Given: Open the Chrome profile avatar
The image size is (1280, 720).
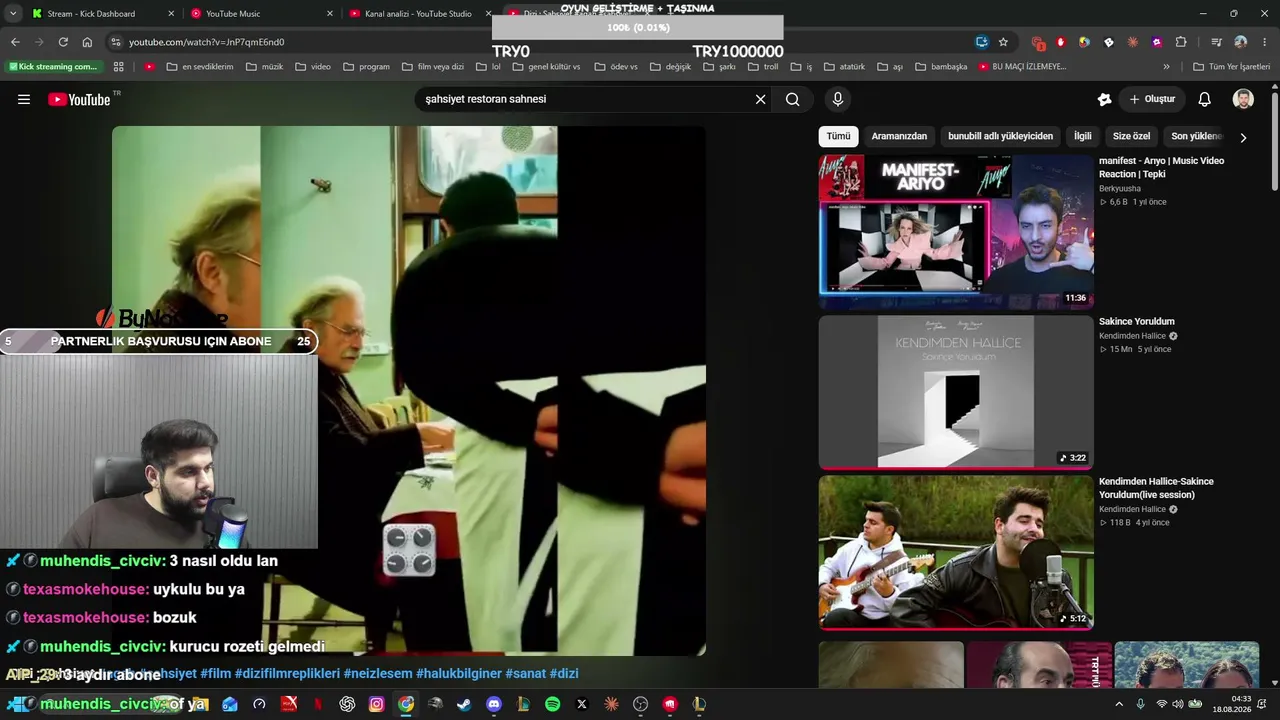Looking at the screenshot, I should point(1241,42).
